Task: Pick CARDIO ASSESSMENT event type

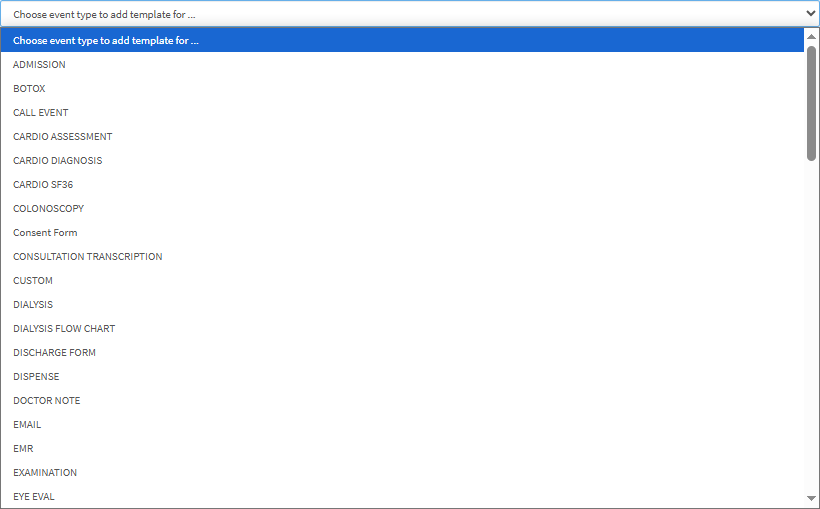Action: (402, 137)
